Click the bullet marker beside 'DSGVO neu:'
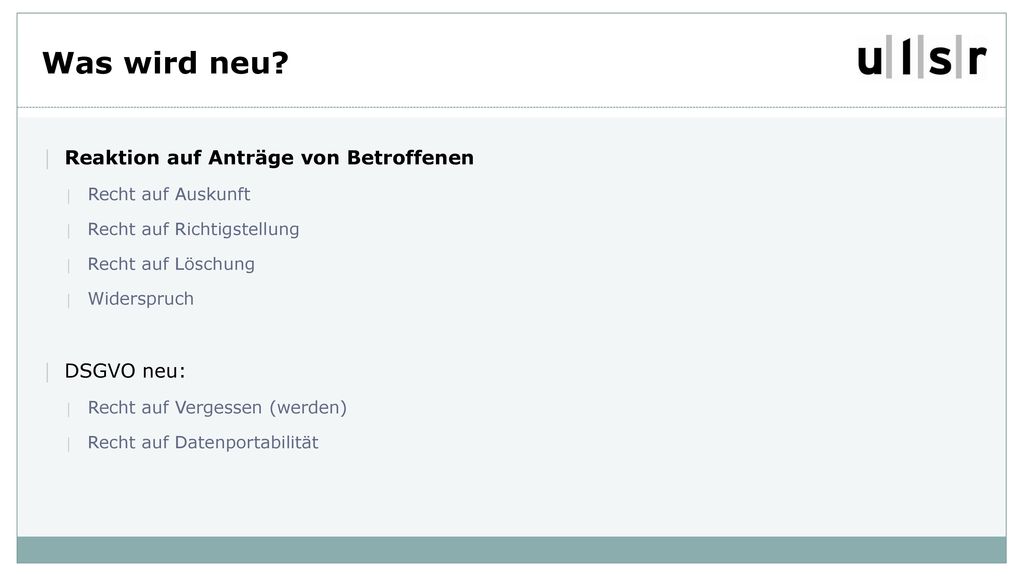Viewport: 1024px width, 576px height. pos(48,372)
